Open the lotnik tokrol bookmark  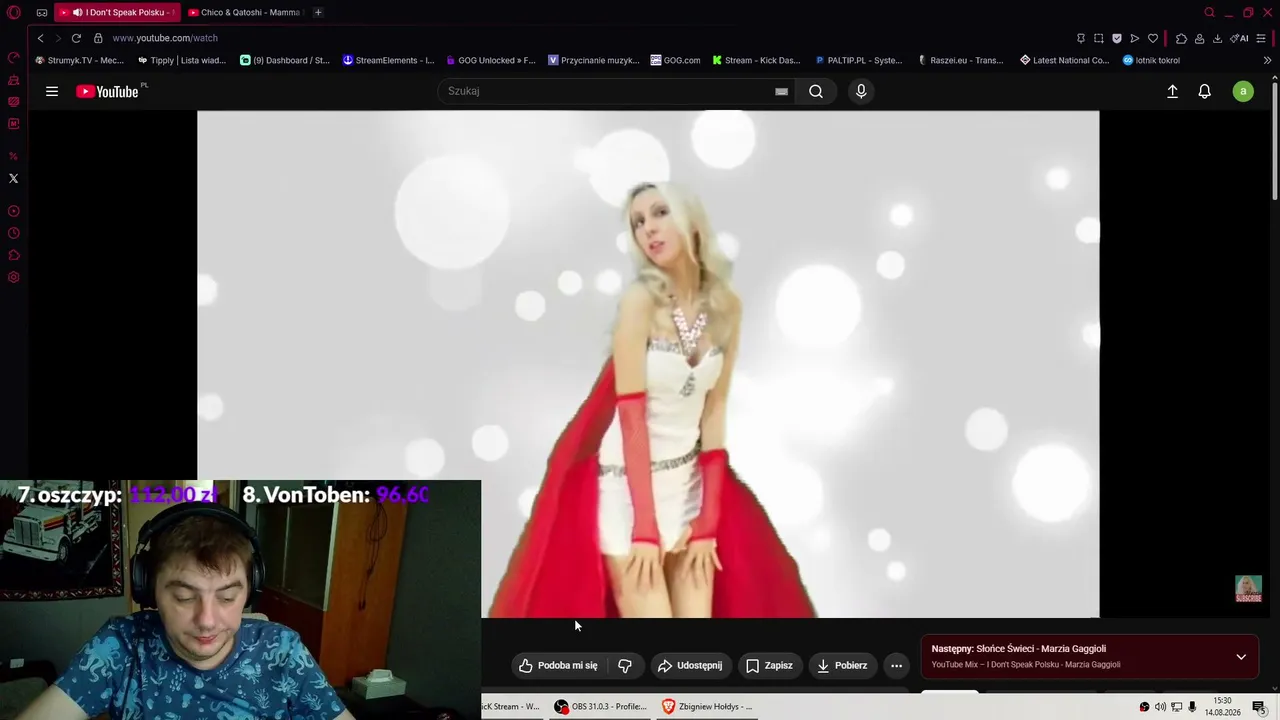[x=1151, y=60]
